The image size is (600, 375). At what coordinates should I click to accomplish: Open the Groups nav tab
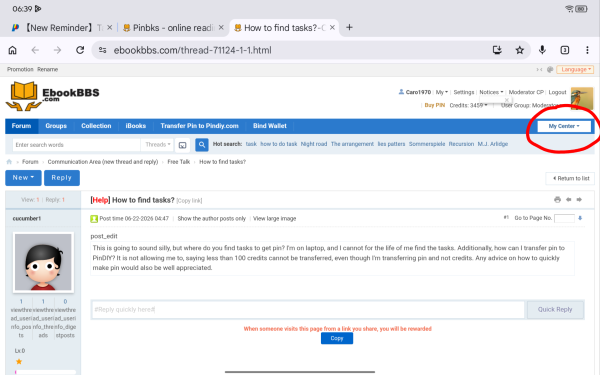(x=56, y=126)
